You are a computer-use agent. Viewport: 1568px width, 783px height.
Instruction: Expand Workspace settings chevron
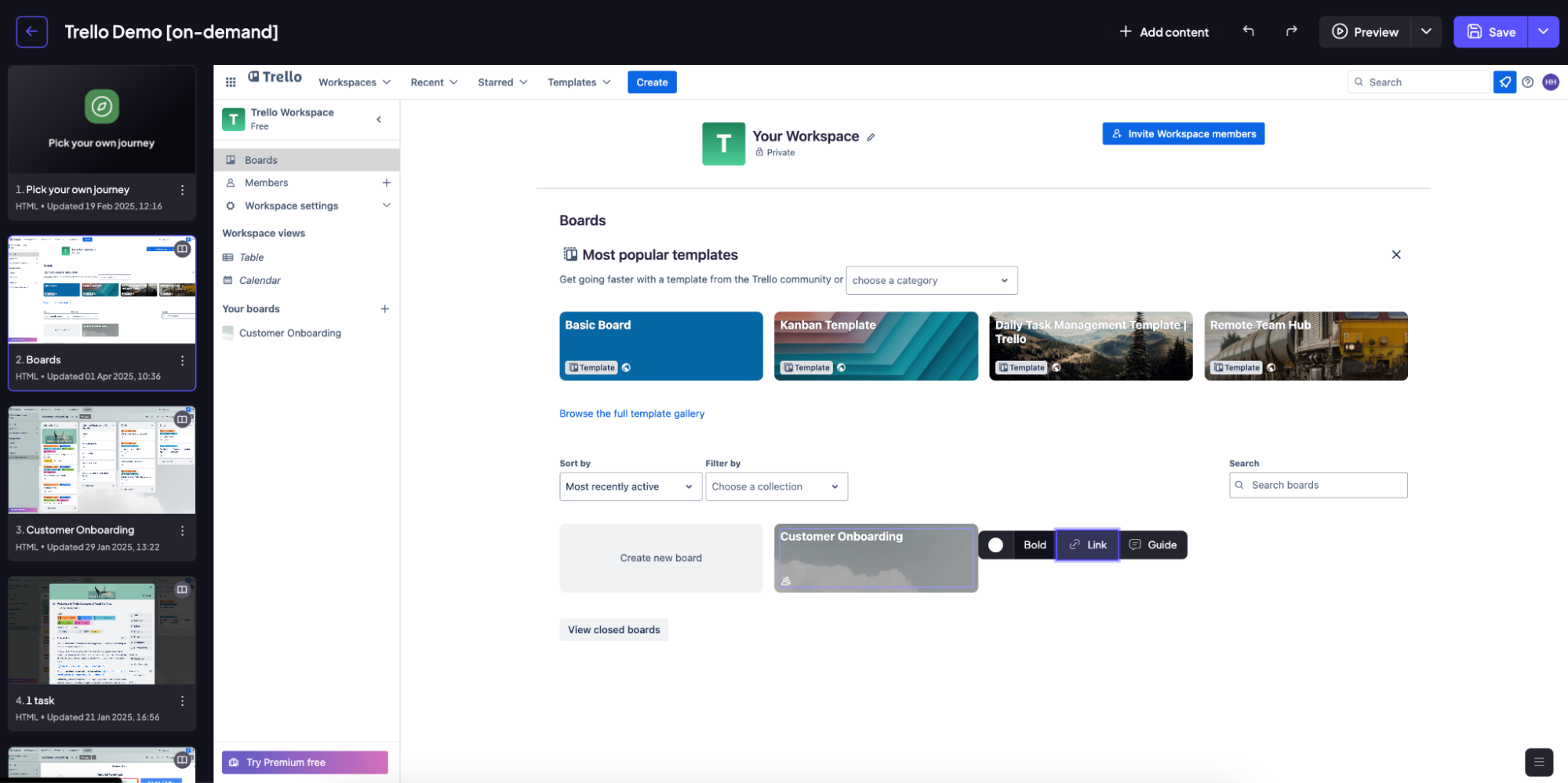coord(386,206)
